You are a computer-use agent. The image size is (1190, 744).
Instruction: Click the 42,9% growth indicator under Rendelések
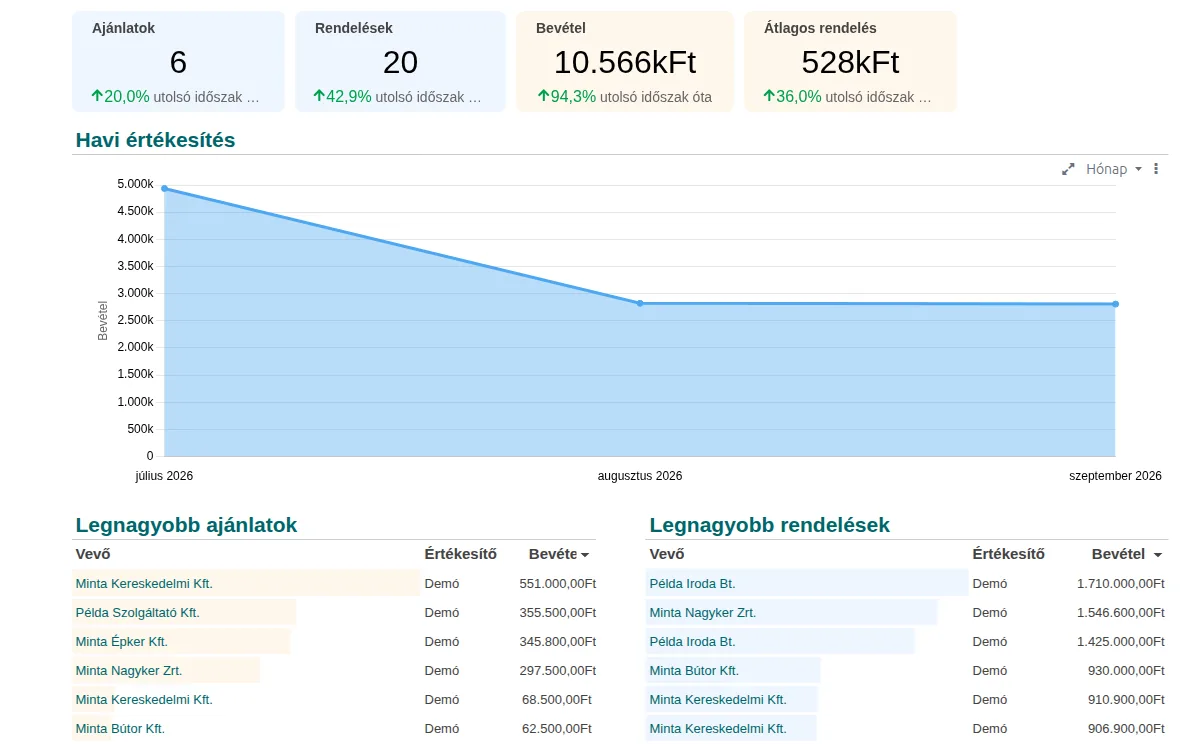tap(342, 97)
